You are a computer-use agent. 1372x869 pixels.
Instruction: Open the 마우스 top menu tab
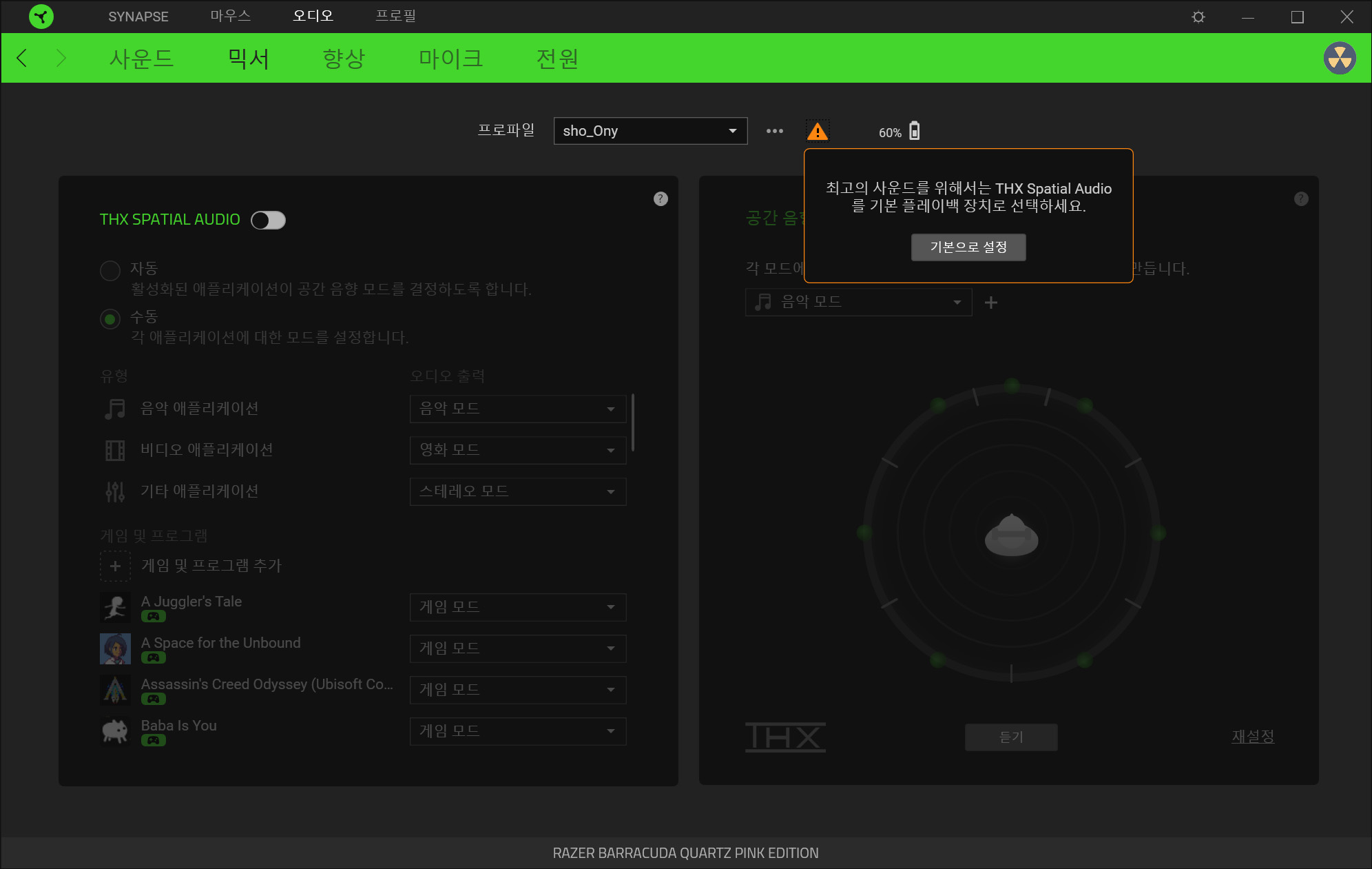click(x=230, y=16)
